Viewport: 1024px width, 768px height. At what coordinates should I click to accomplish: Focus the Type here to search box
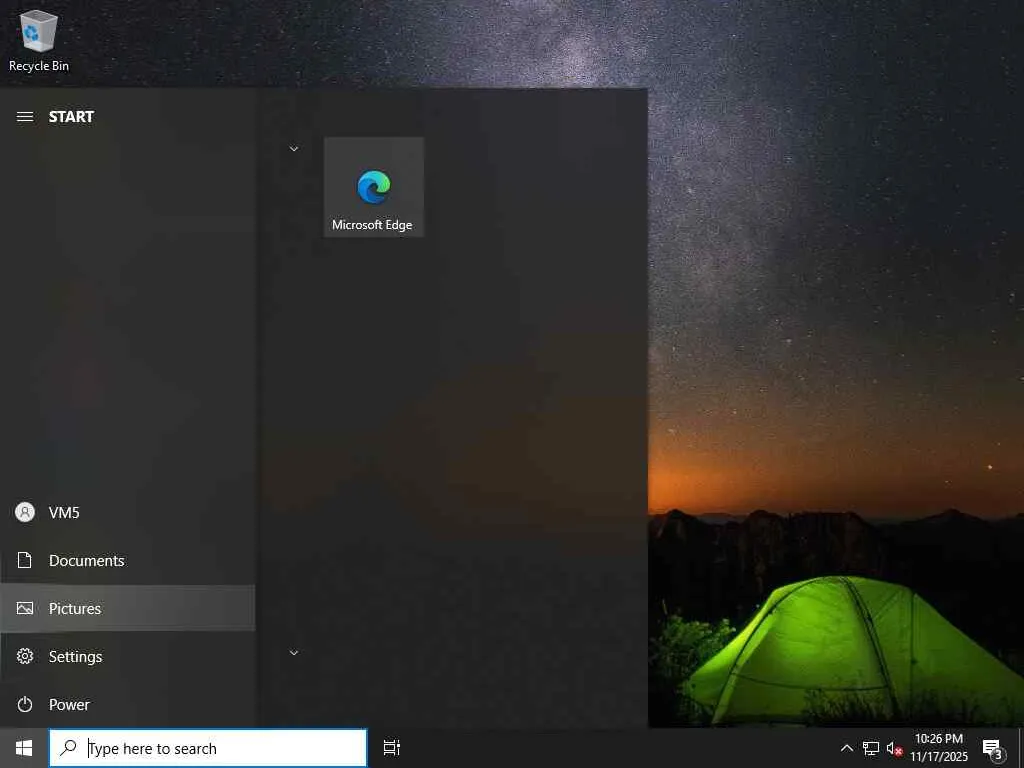click(x=208, y=748)
